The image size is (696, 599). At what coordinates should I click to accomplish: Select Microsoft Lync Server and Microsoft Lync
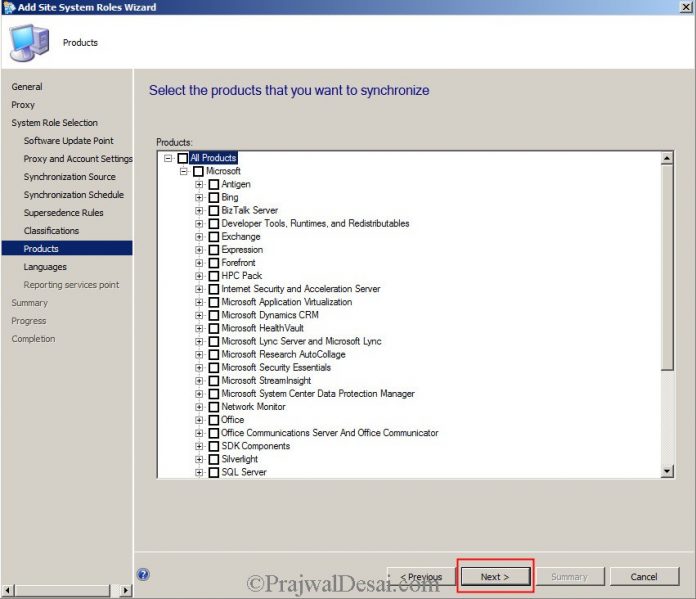301,341
